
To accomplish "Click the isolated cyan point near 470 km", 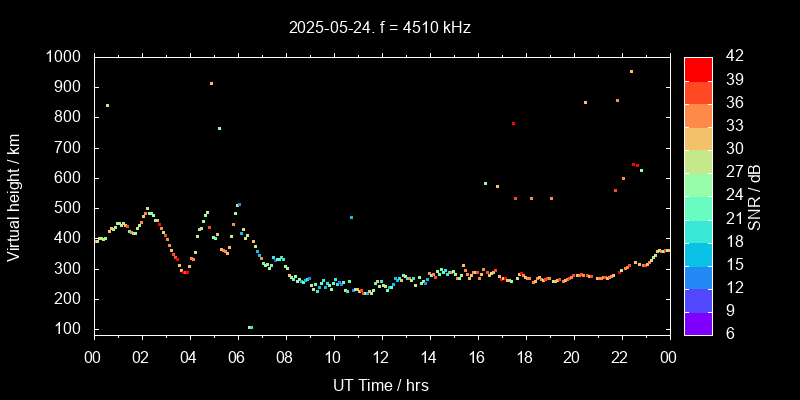I will (351, 217).
